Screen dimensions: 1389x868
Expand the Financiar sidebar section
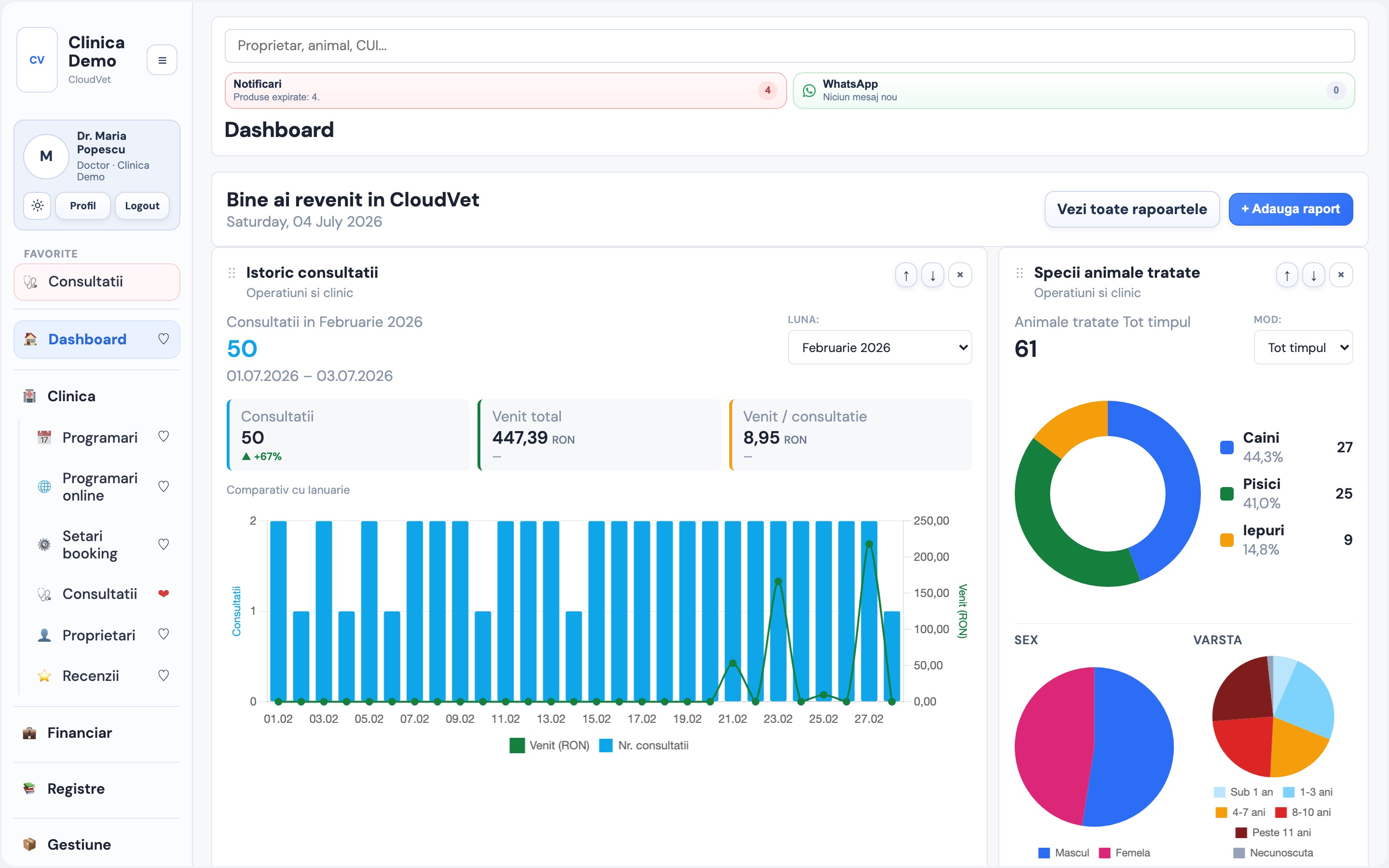[x=96, y=733]
